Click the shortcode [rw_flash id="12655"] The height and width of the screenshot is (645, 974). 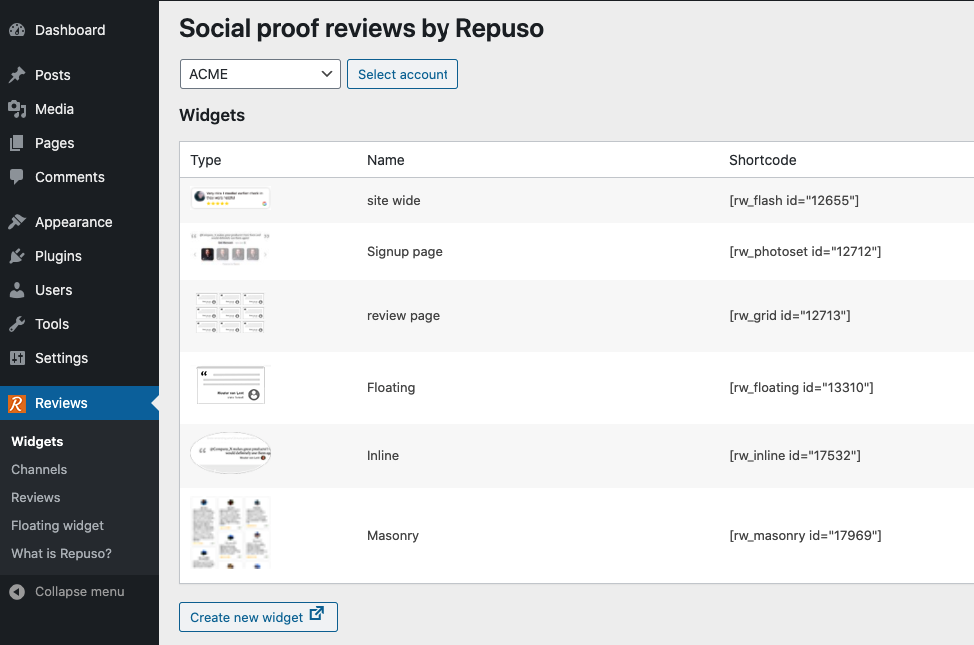(794, 201)
